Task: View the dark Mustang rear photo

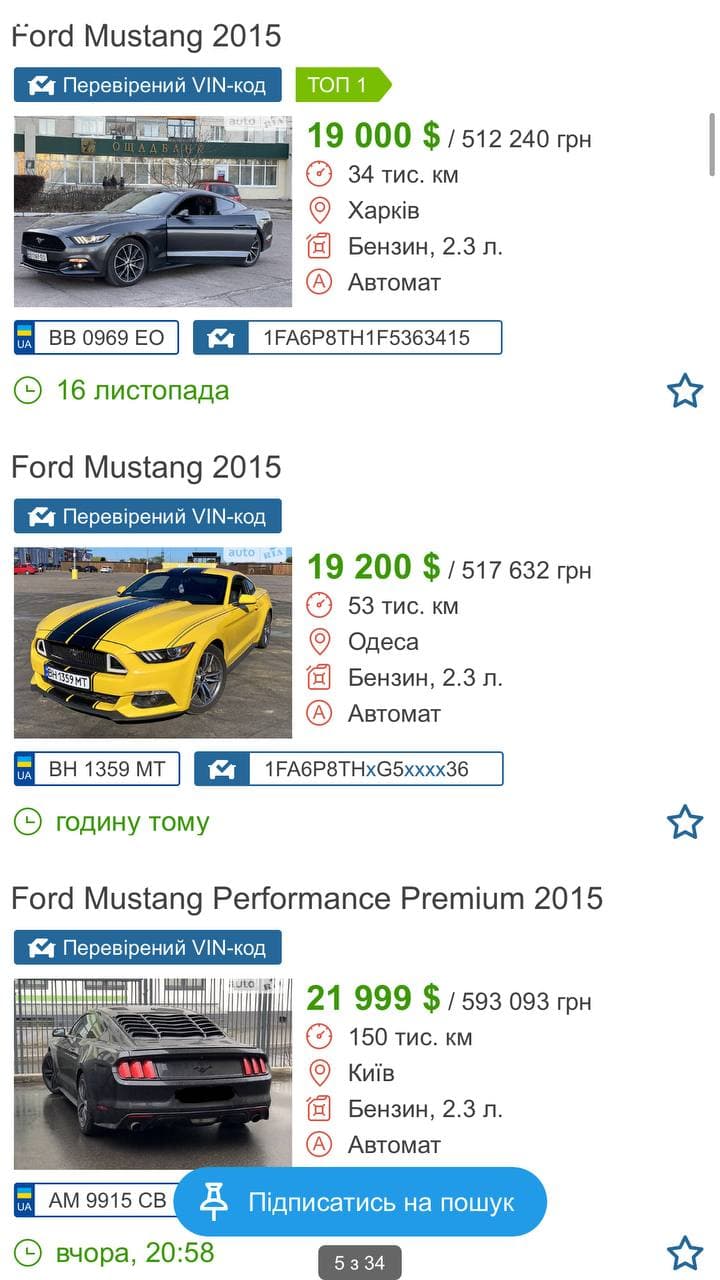Action: click(153, 1074)
